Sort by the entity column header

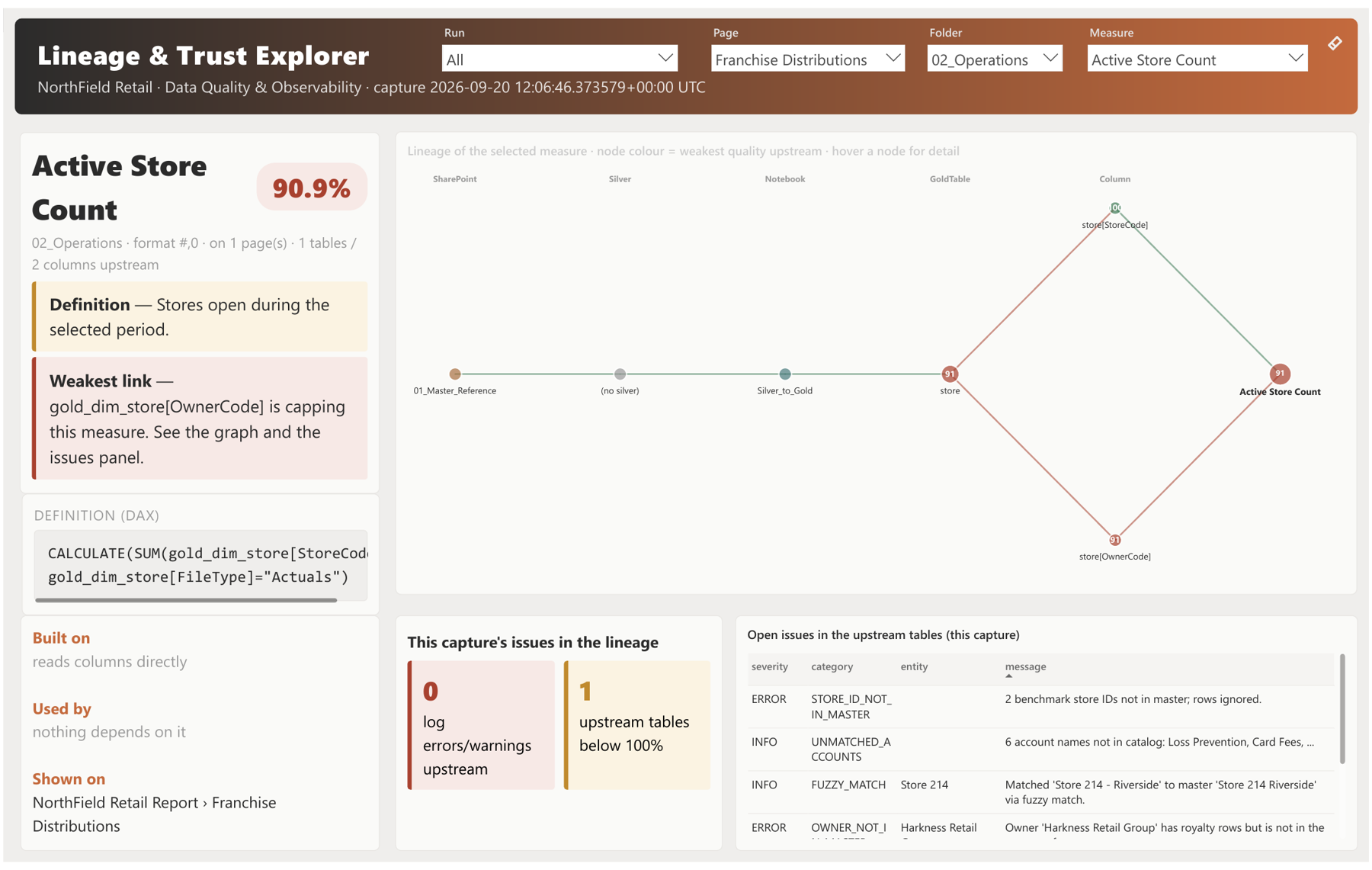tap(914, 666)
